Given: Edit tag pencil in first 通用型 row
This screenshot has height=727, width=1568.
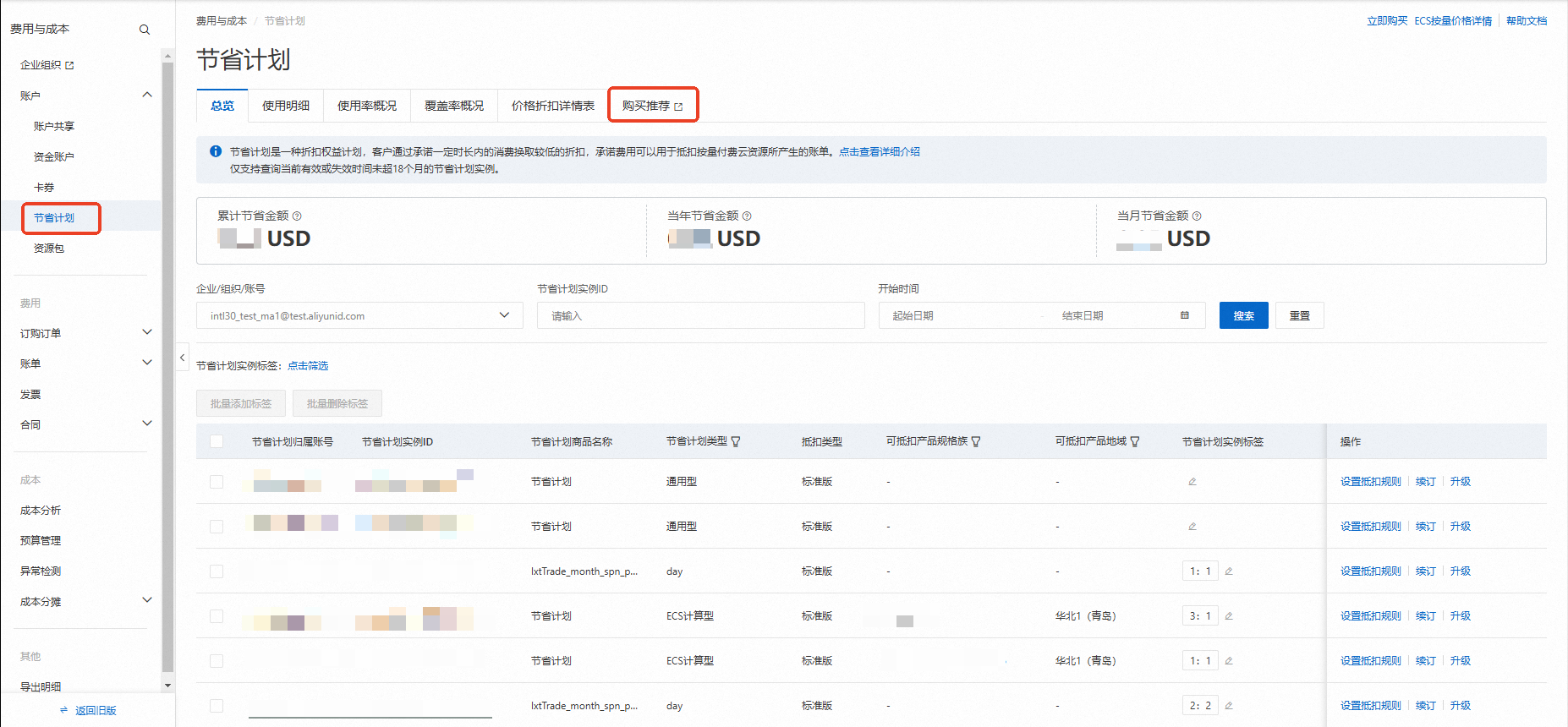Looking at the screenshot, I should coord(1192,482).
